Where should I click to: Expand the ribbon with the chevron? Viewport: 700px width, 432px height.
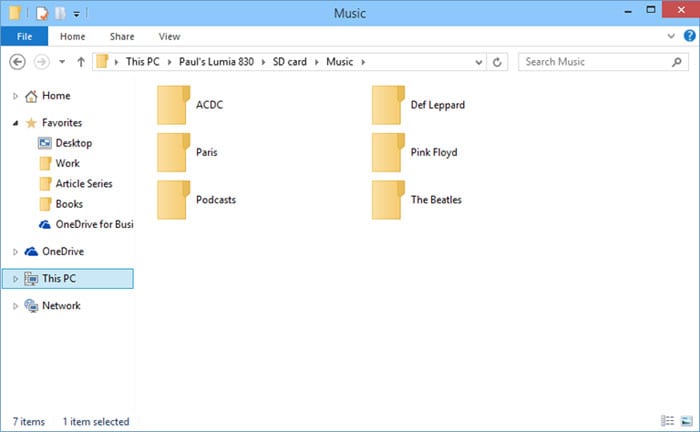pyautogui.click(x=671, y=36)
